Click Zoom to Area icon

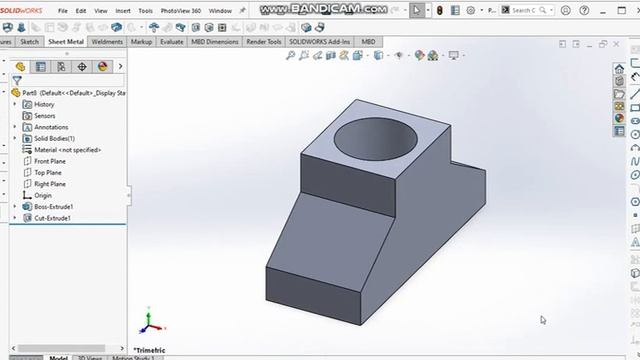click(x=304, y=55)
